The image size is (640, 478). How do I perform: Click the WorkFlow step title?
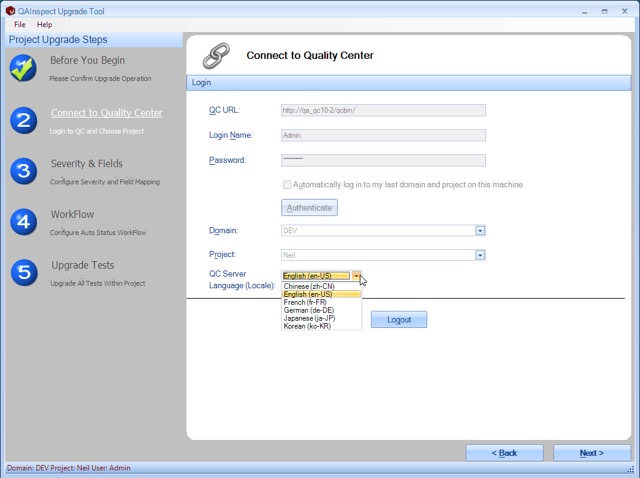point(72,214)
